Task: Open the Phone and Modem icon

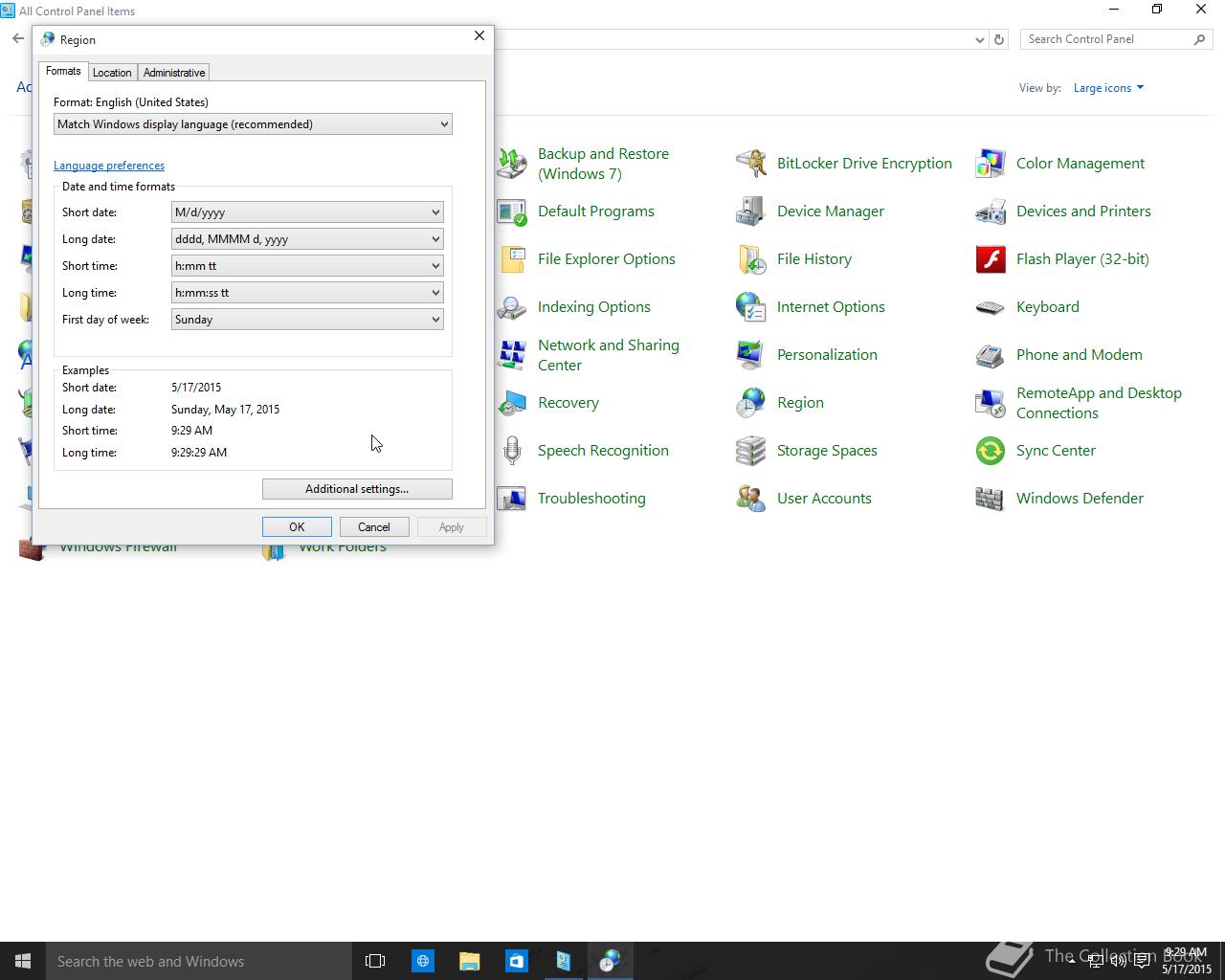Action: tap(991, 355)
